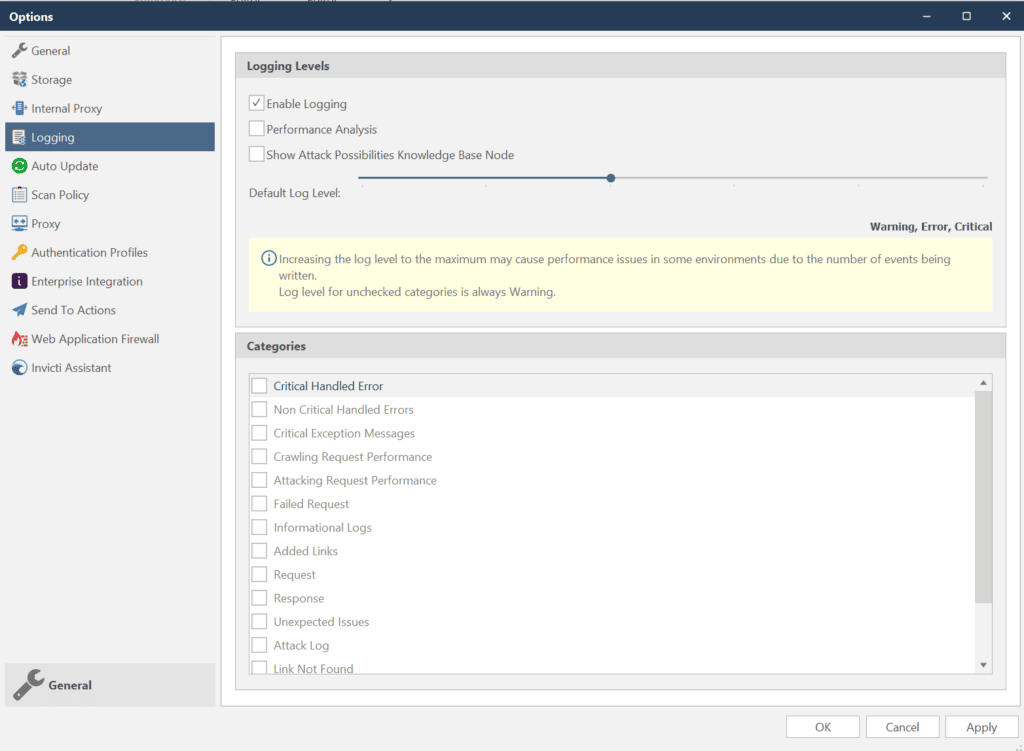1024x751 pixels.
Task: Click the Default Log Level slider handle
Action: tap(610, 177)
